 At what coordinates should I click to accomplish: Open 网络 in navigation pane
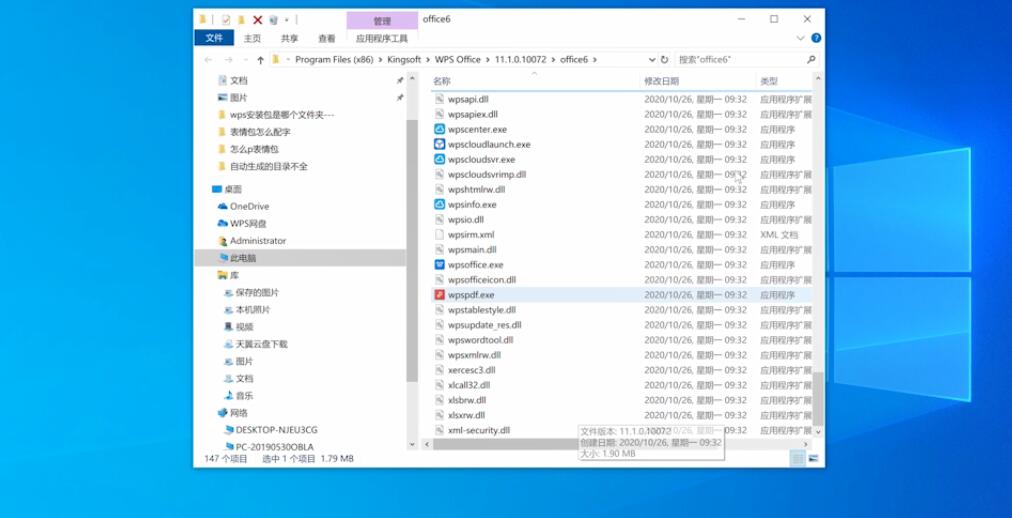[239, 413]
